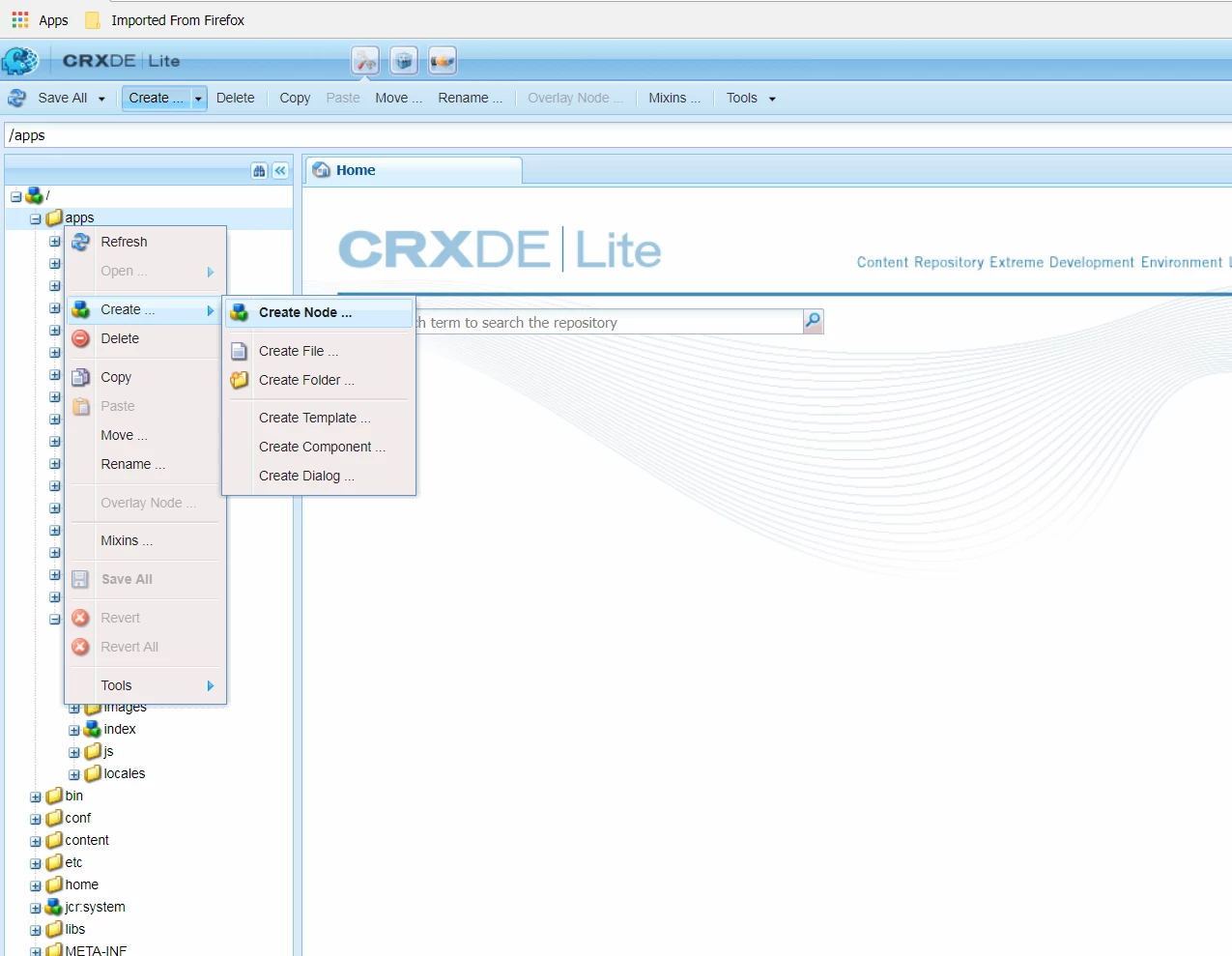The image size is (1232, 956).
Task: Open Save All dropdown arrow
Action: click(101, 99)
